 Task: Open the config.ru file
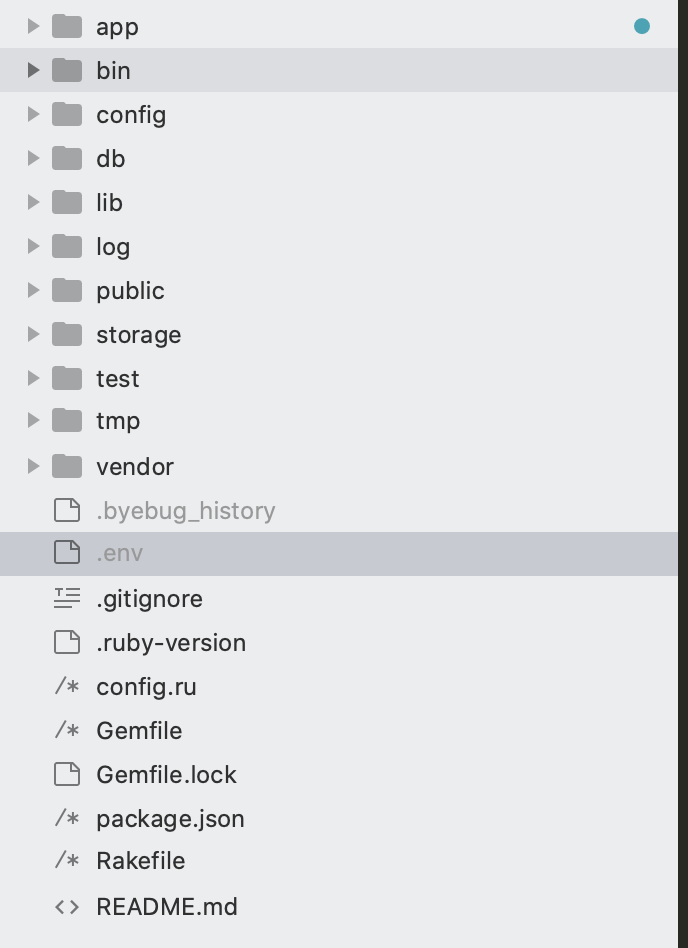146,687
